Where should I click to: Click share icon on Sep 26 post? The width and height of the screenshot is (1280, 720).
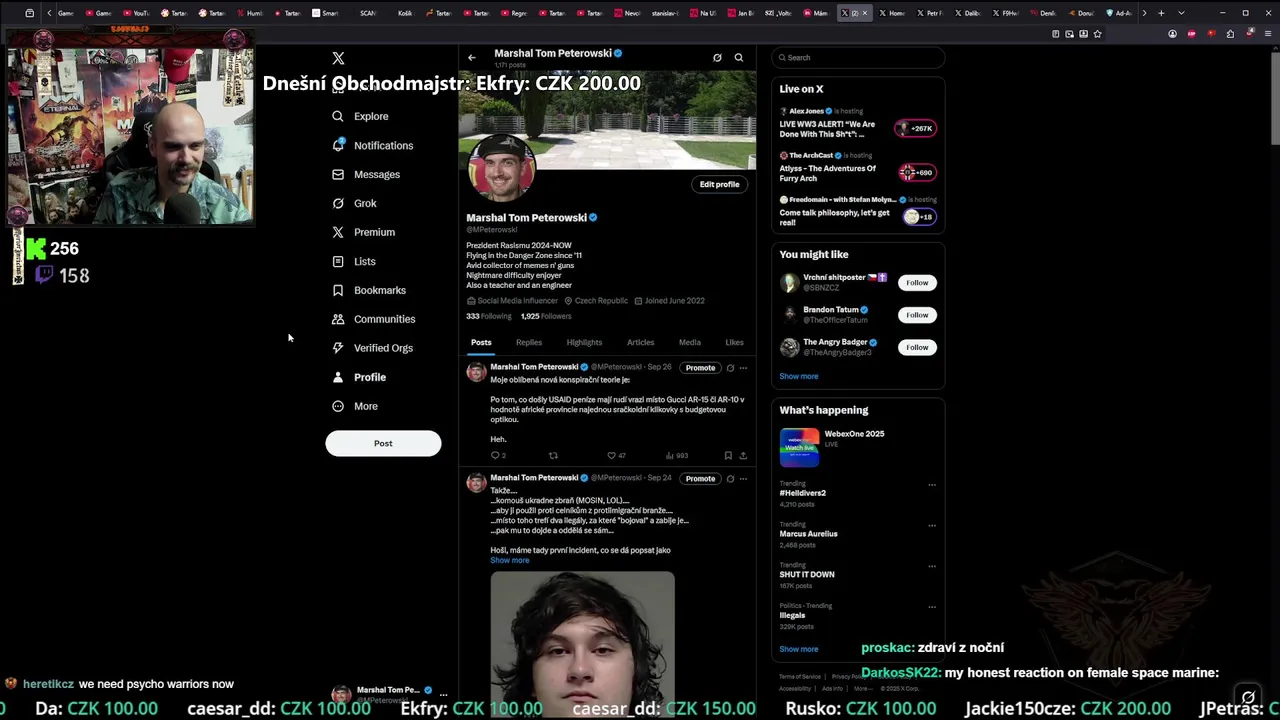click(x=743, y=455)
